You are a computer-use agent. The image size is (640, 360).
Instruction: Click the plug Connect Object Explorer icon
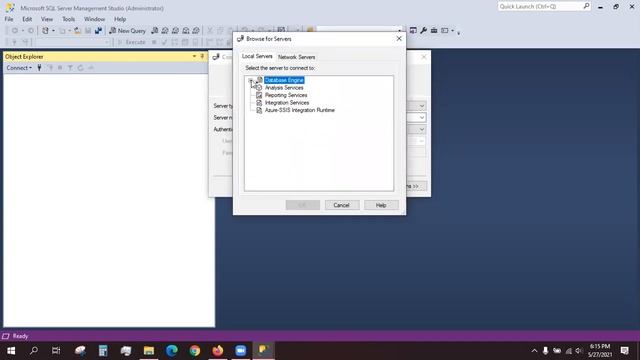pyautogui.click(x=39, y=68)
